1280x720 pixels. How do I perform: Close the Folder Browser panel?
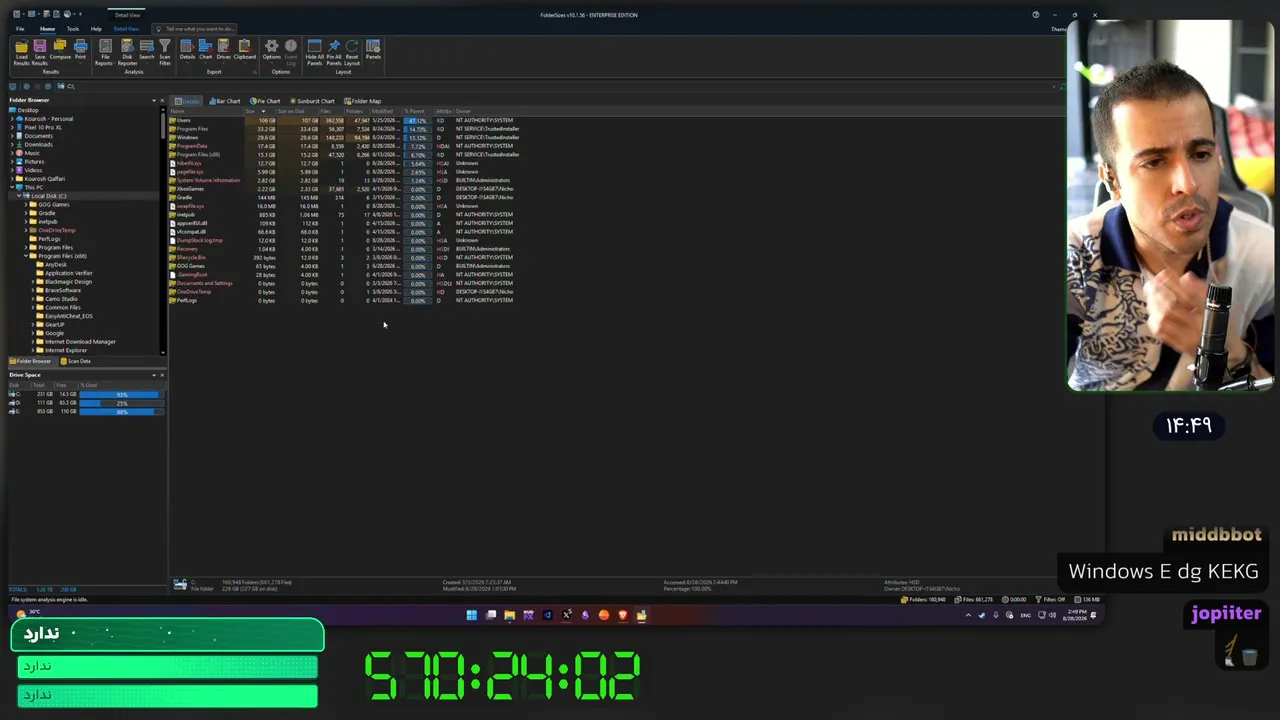click(163, 100)
